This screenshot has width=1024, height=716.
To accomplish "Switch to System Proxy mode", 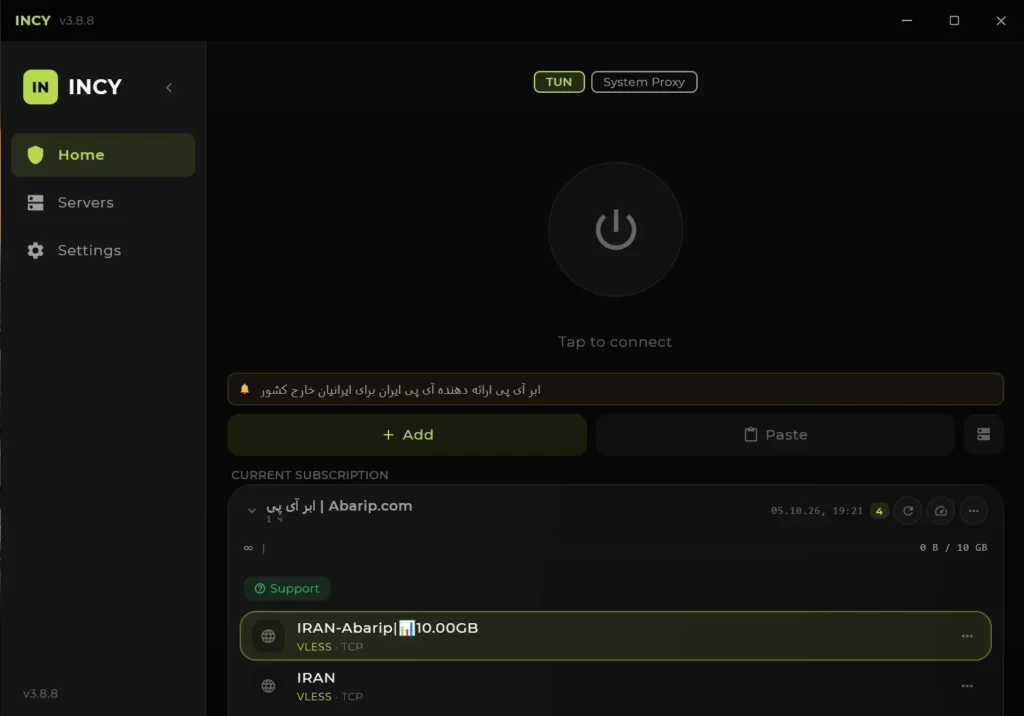I will click(x=644, y=82).
